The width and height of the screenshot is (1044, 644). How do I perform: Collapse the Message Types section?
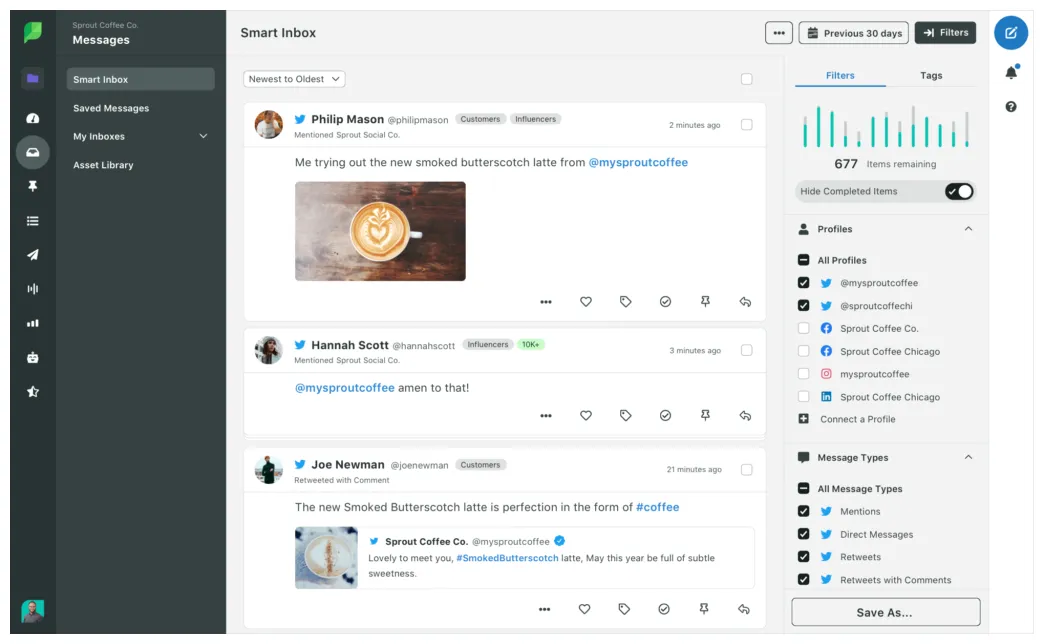pyautogui.click(x=968, y=457)
